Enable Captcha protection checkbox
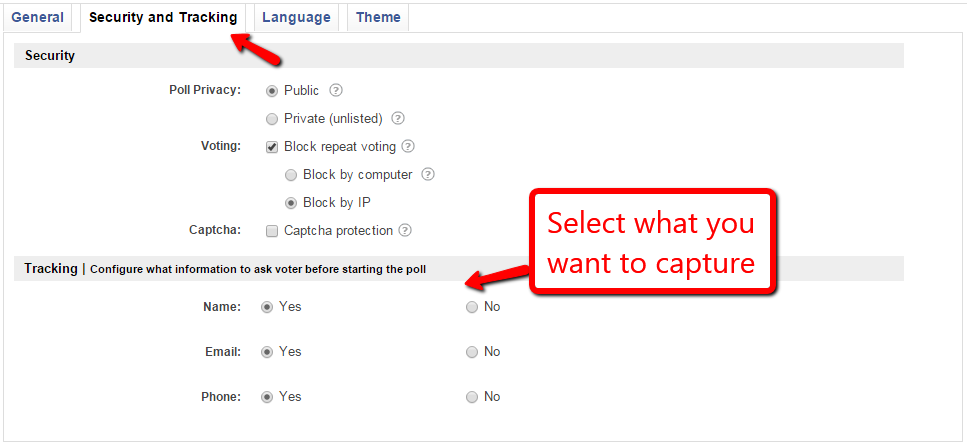 [x=272, y=231]
